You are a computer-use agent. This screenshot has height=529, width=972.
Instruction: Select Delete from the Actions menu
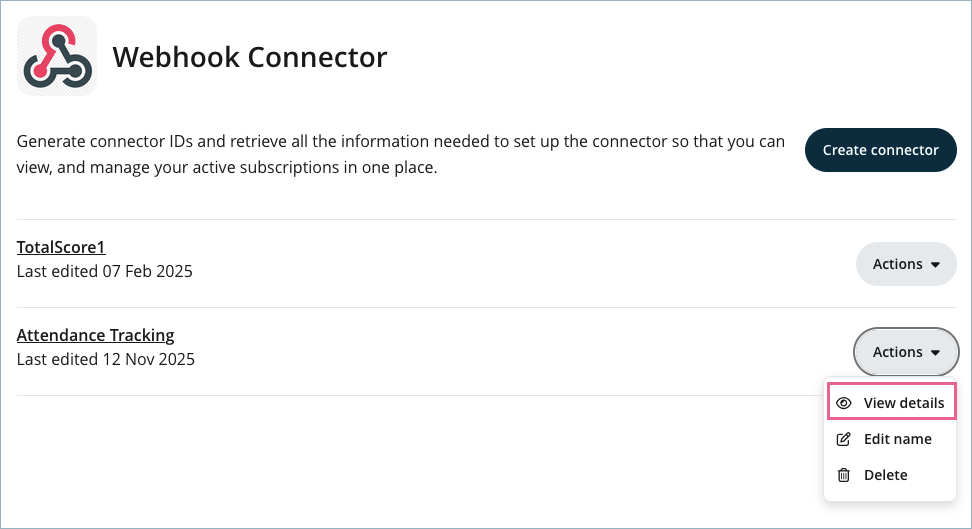click(885, 475)
